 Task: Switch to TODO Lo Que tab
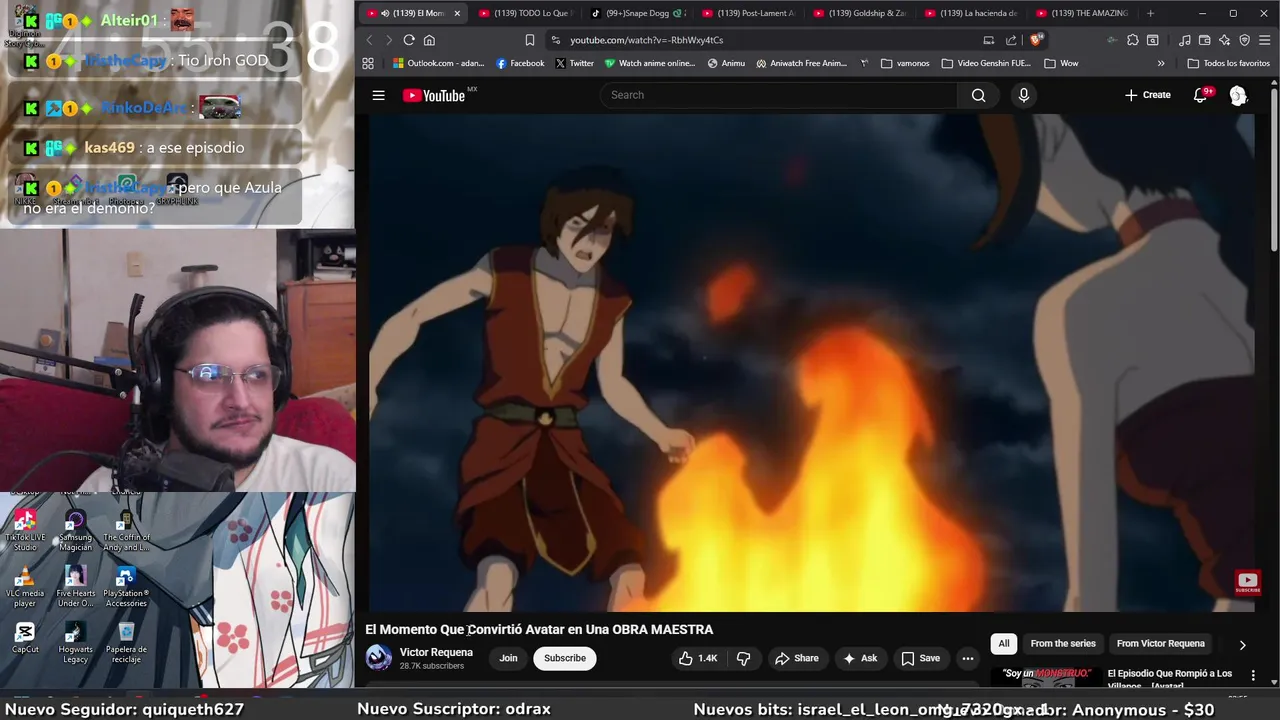tap(527, 13)
